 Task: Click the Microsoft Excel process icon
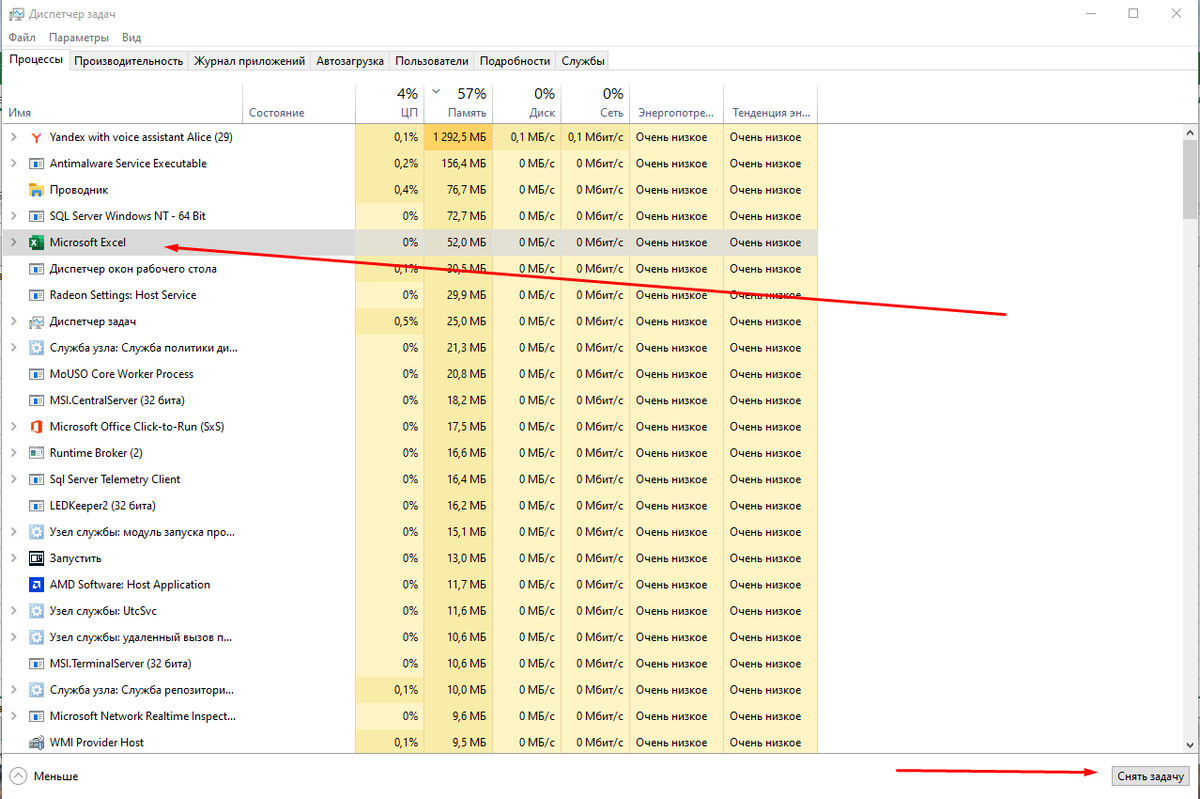[36, 242]
